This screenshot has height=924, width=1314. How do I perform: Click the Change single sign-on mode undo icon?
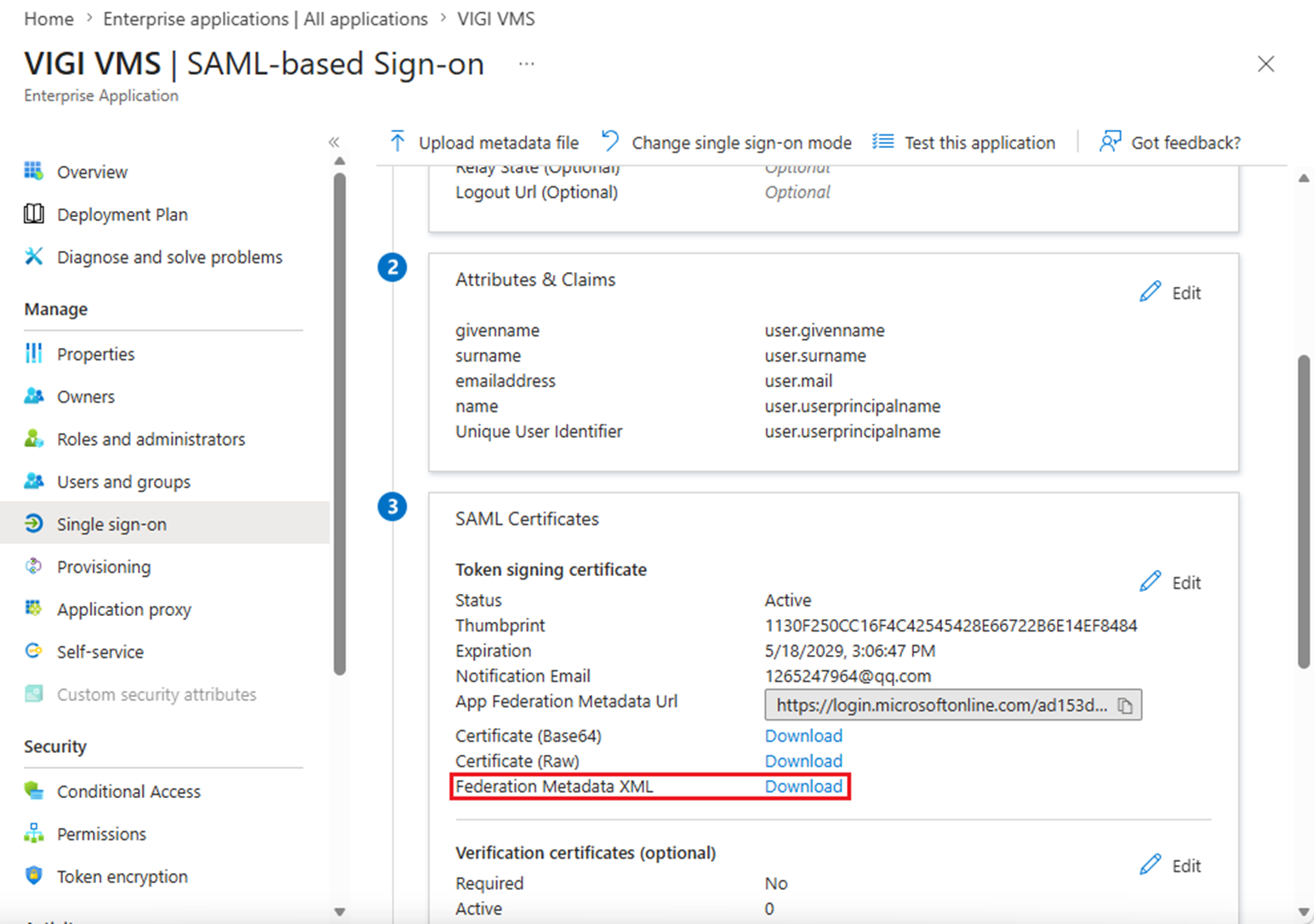610,140
